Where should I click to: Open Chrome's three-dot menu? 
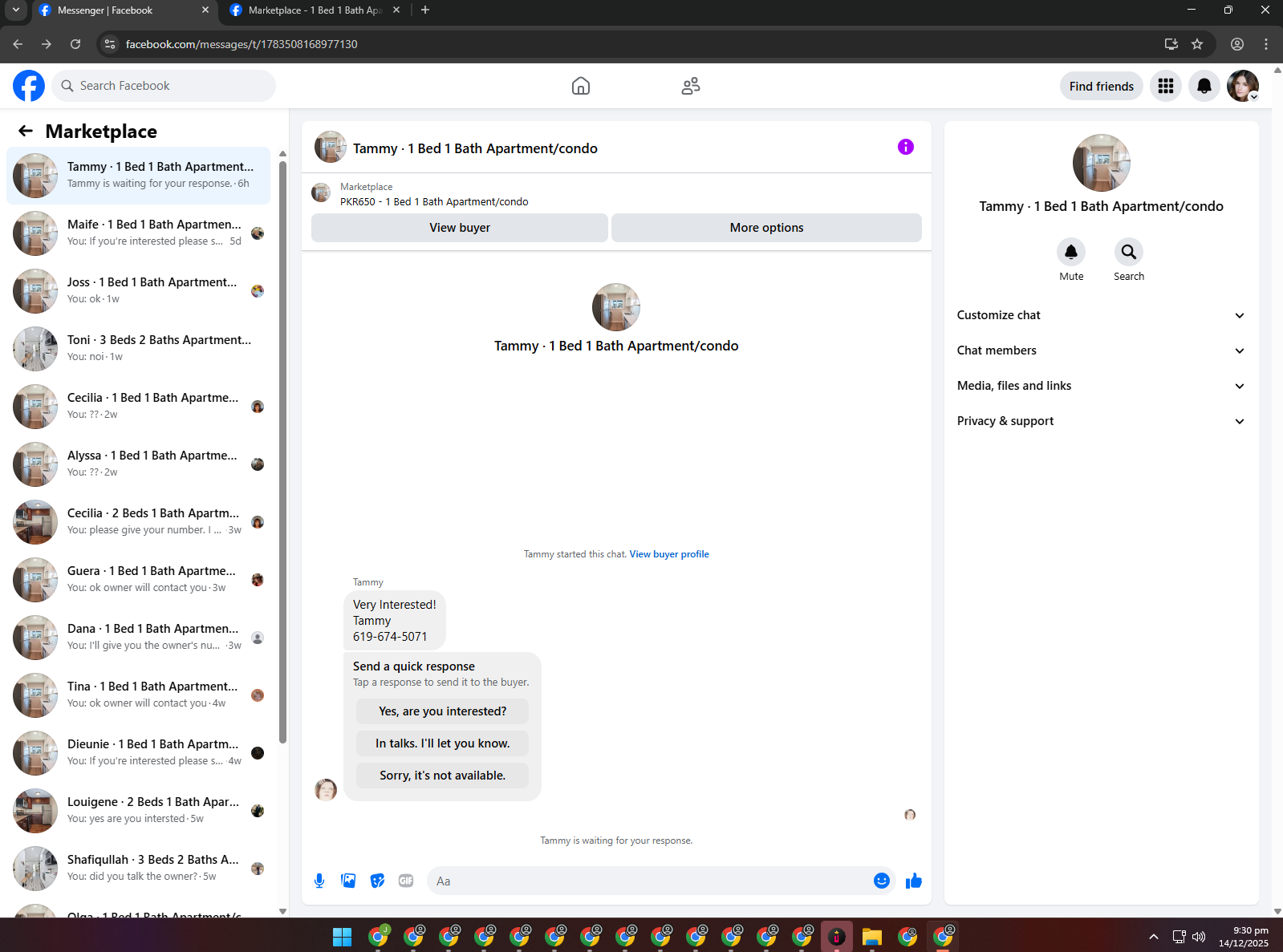1266,44
